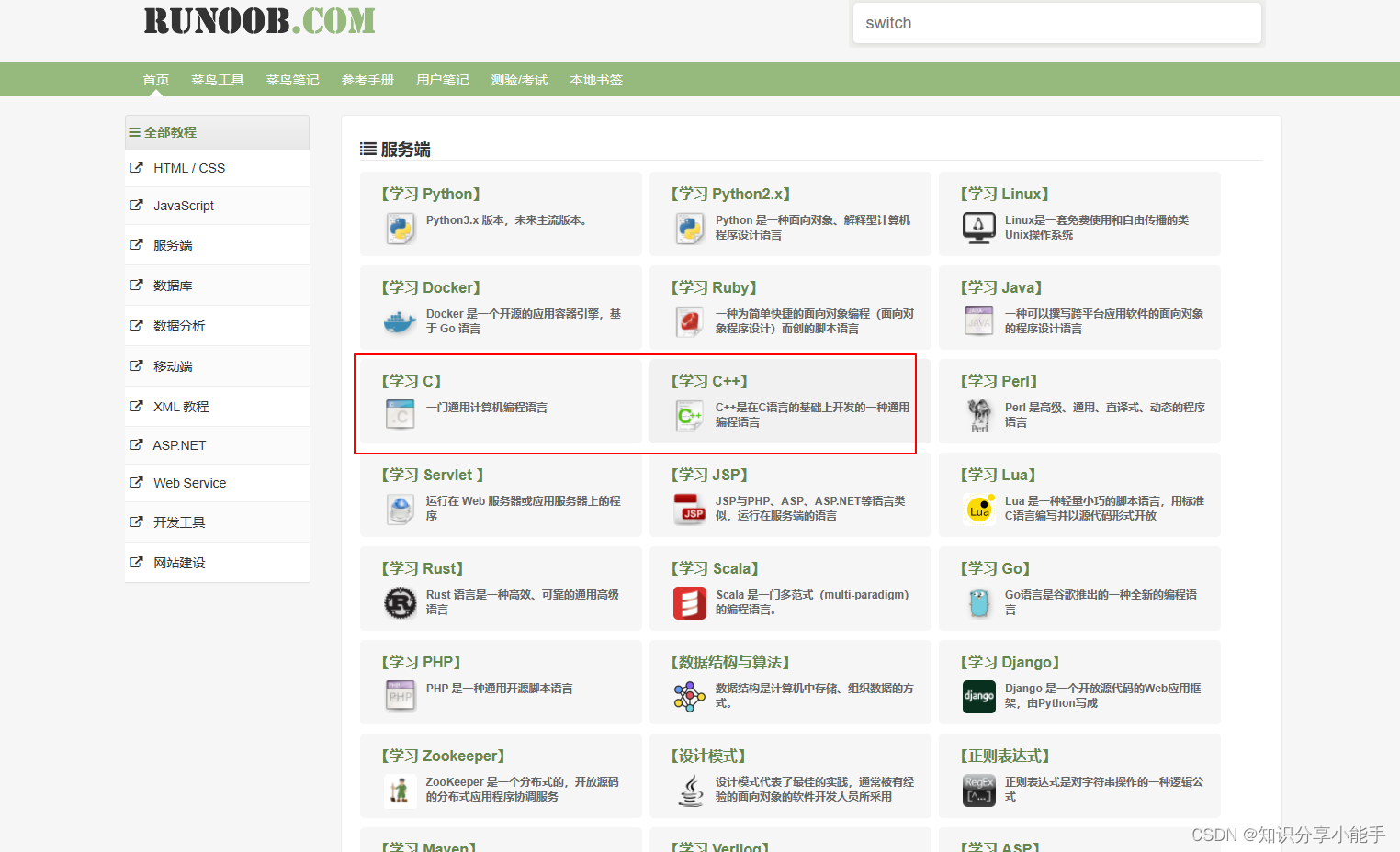Open the 【学习 PHP】 title link
Screen dimensions: 1400x852
click(x=421, y=662)
